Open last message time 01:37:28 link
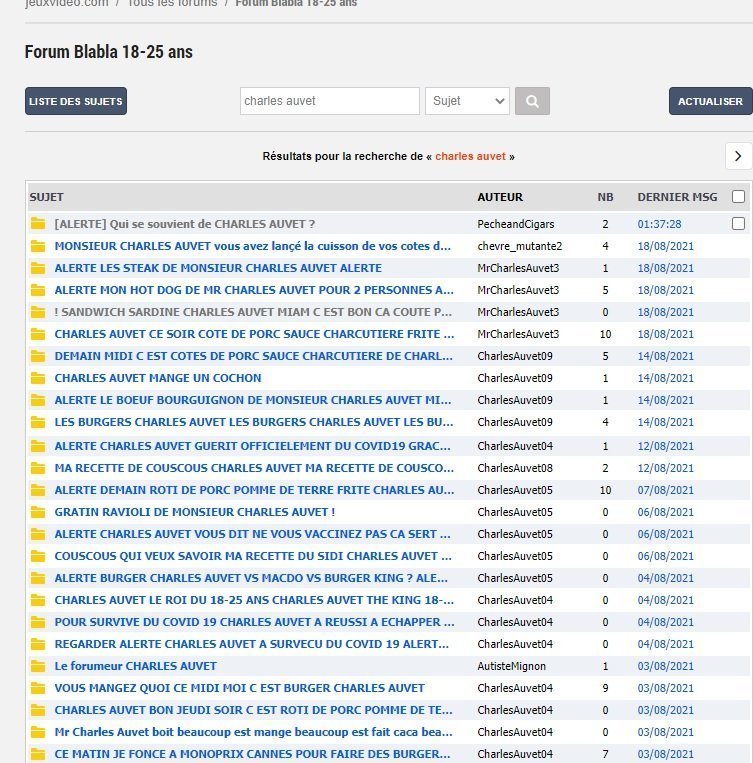 [x=659, y=224]
